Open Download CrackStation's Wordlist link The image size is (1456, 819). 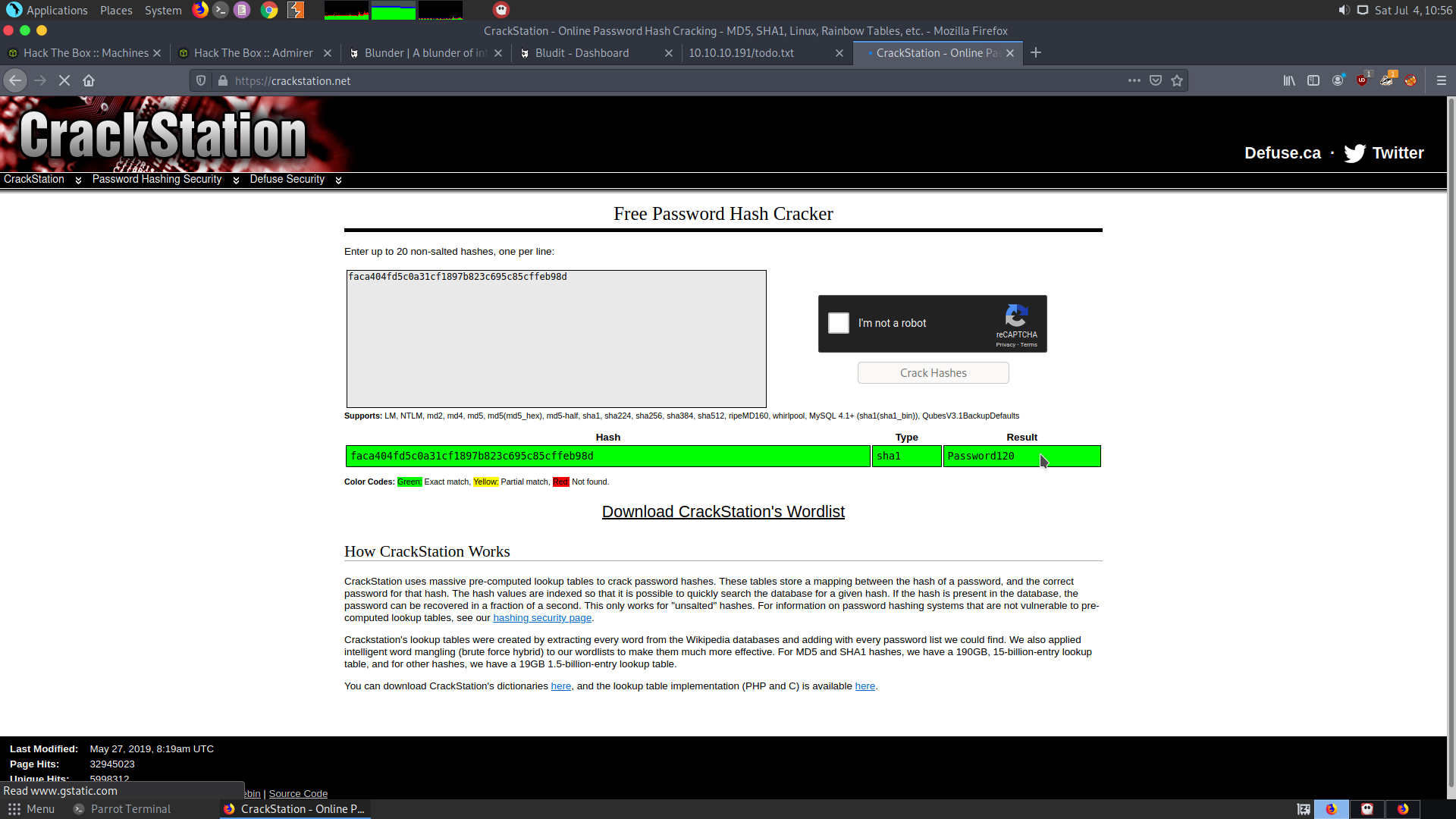(x=723, y=512)
